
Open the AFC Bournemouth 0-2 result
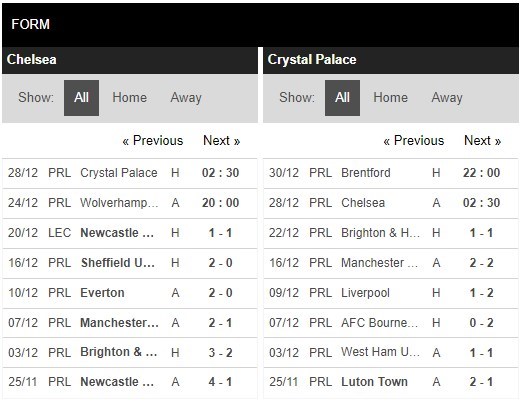coord(391,323)
